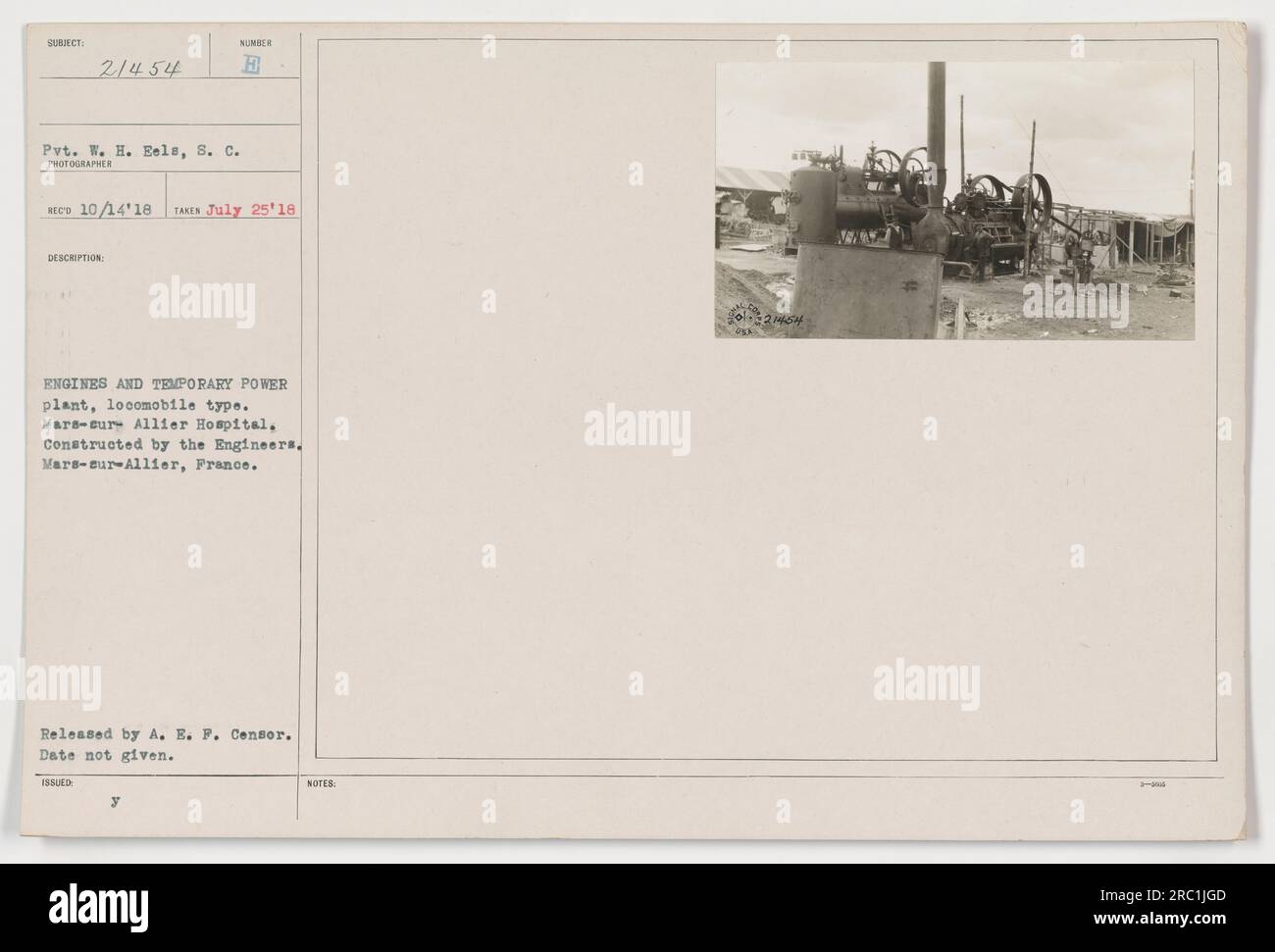Click the NOTES label

coord(322,784)
